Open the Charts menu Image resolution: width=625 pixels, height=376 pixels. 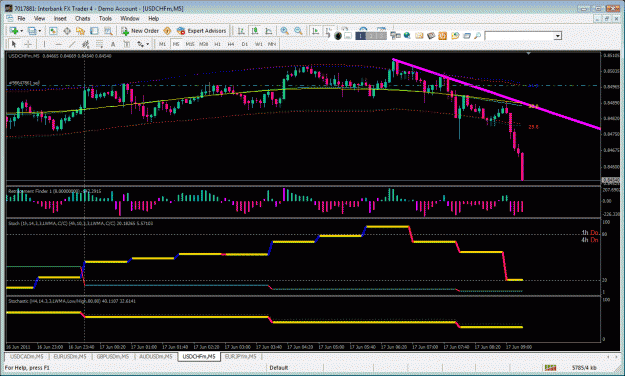(83, 18)
